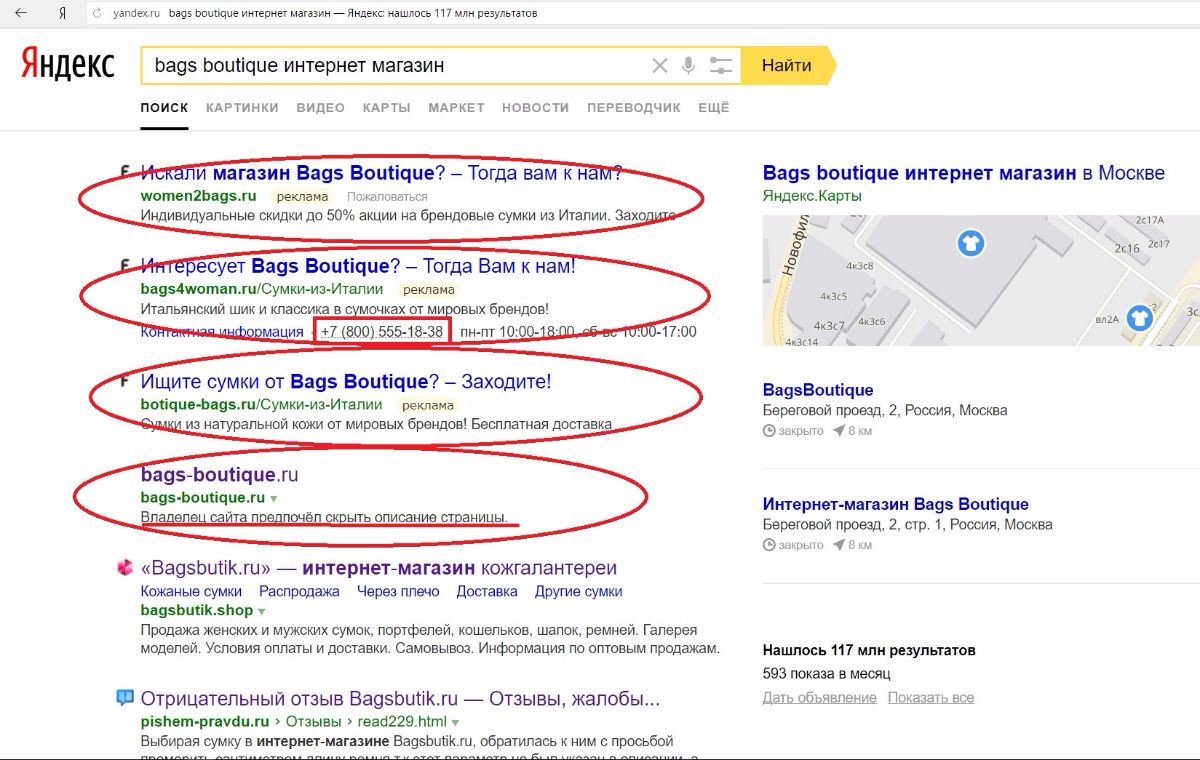Switch to МАРКЕТ tab

pyautogui.click(x=456, y=108)
